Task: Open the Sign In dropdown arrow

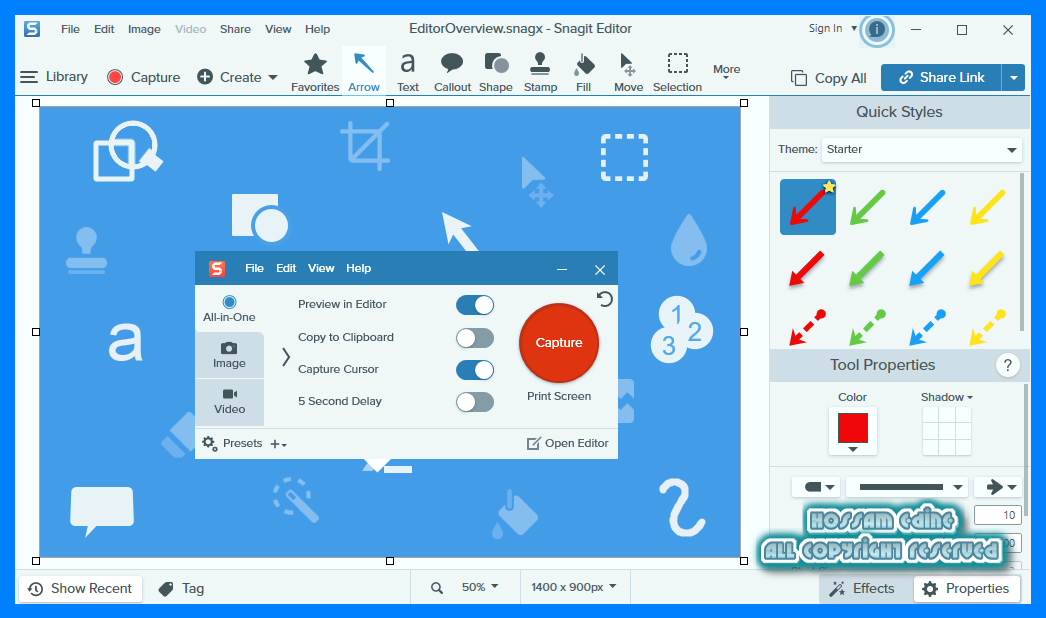Action: coord(854,29)
